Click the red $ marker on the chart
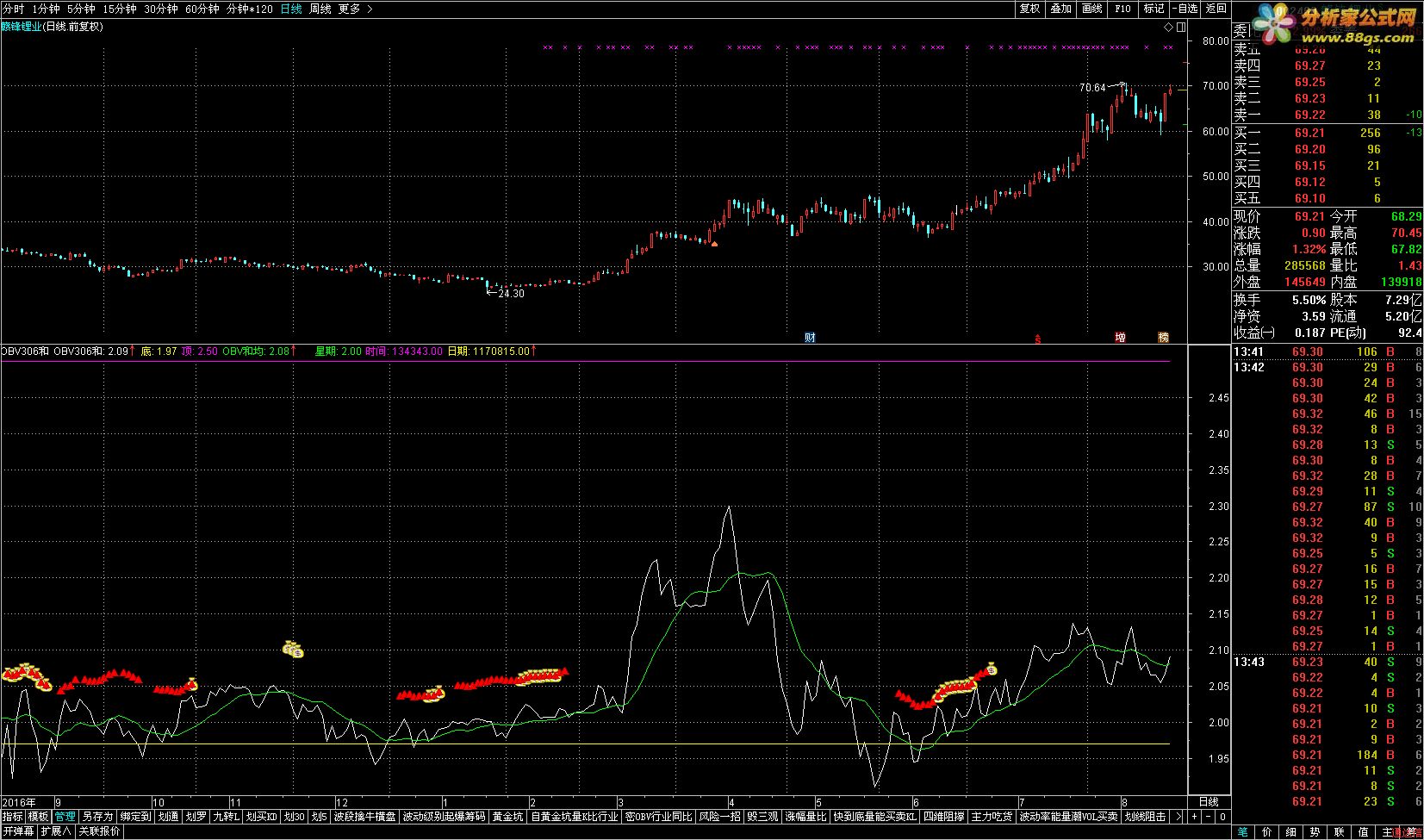Image resolution: width=1424 pixels, height=840 pixels. 1037,339
